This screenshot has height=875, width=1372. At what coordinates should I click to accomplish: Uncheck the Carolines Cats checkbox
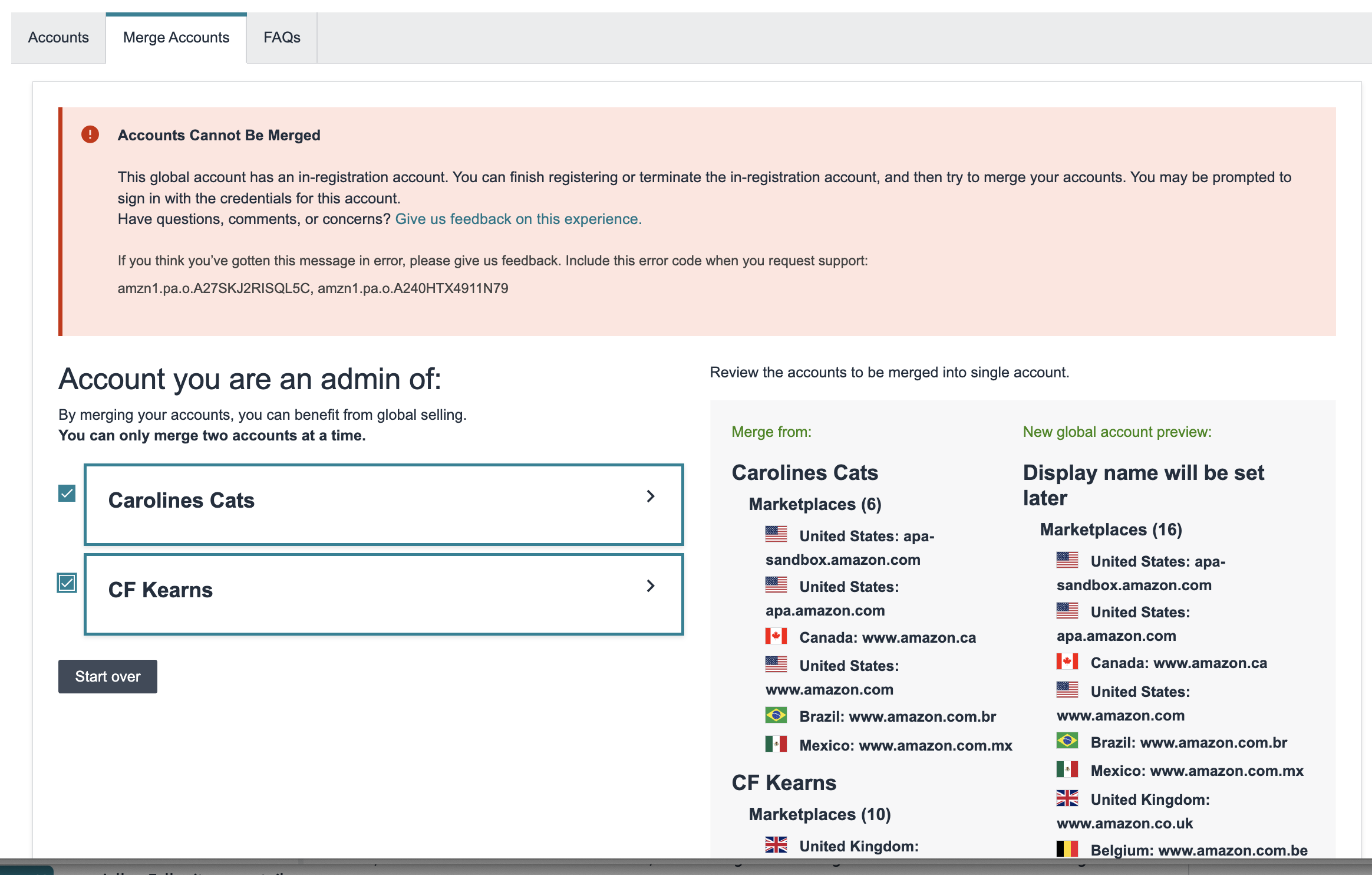click(67, 493)
